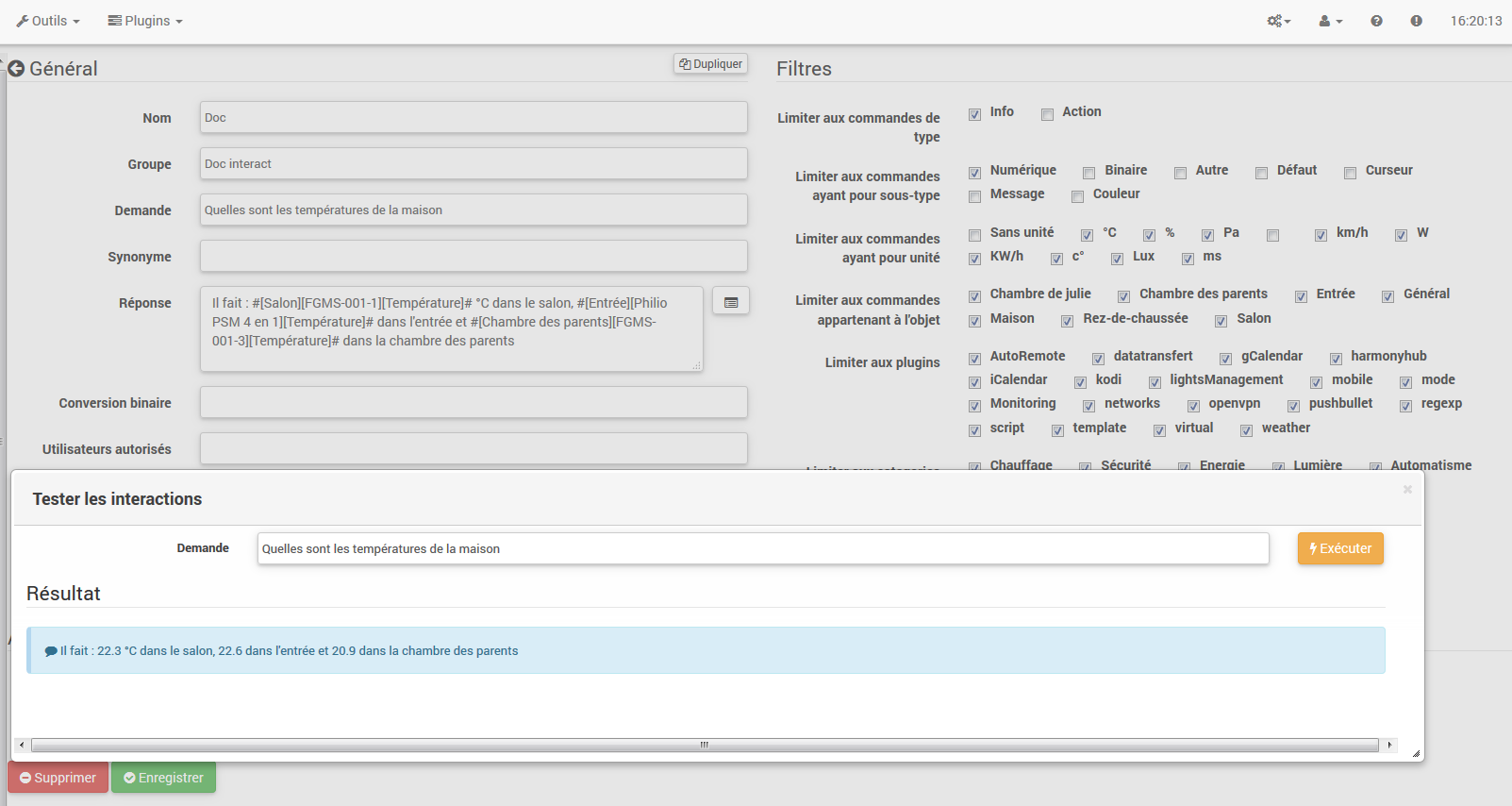Click the Dupliquer button

click(710, 64)
